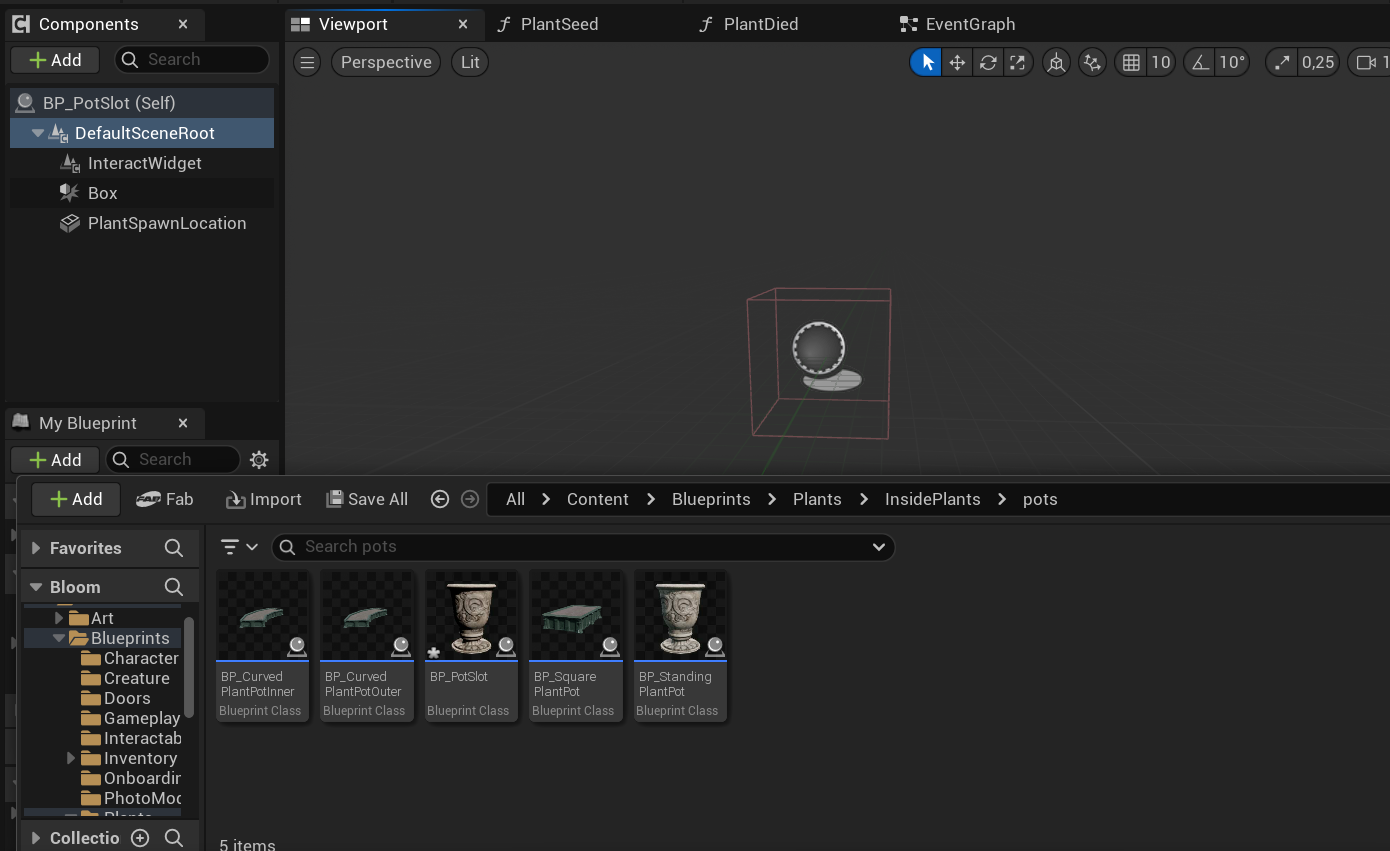Image resolution: width=1390 pixels, height=851 pixels.
Task: Collapse the DefaultSceneRoot tree node
Action: (x=38, y=133)
